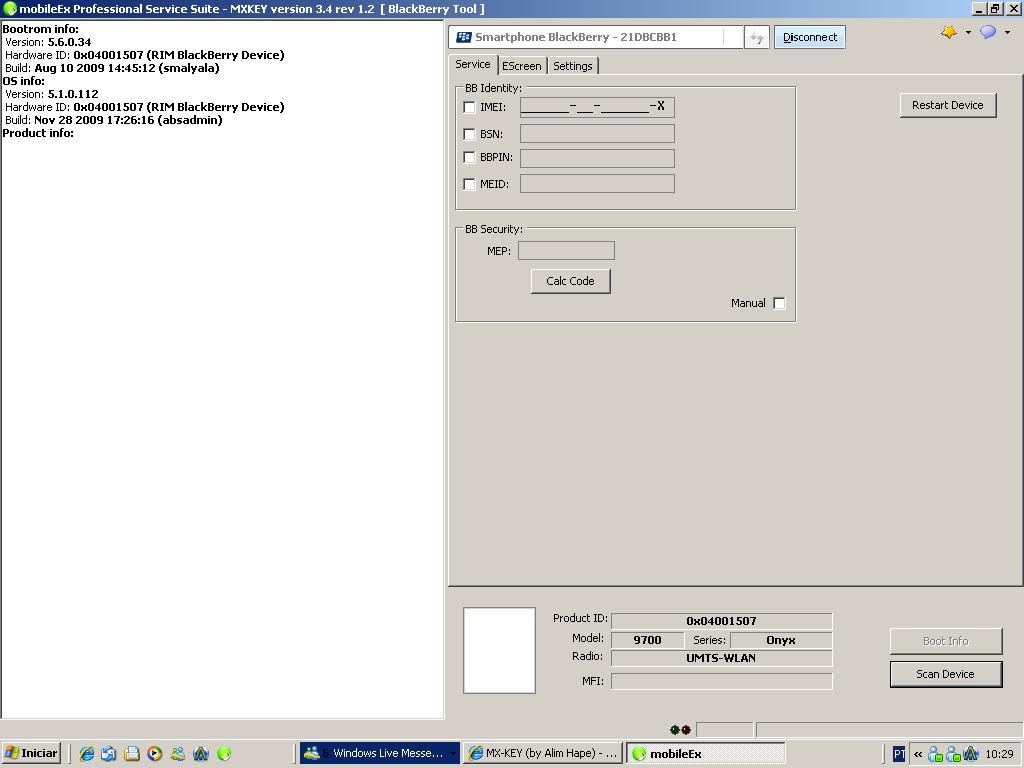Click into the MEP input field
Viewport: 1024px width, 768px height.
566,251
